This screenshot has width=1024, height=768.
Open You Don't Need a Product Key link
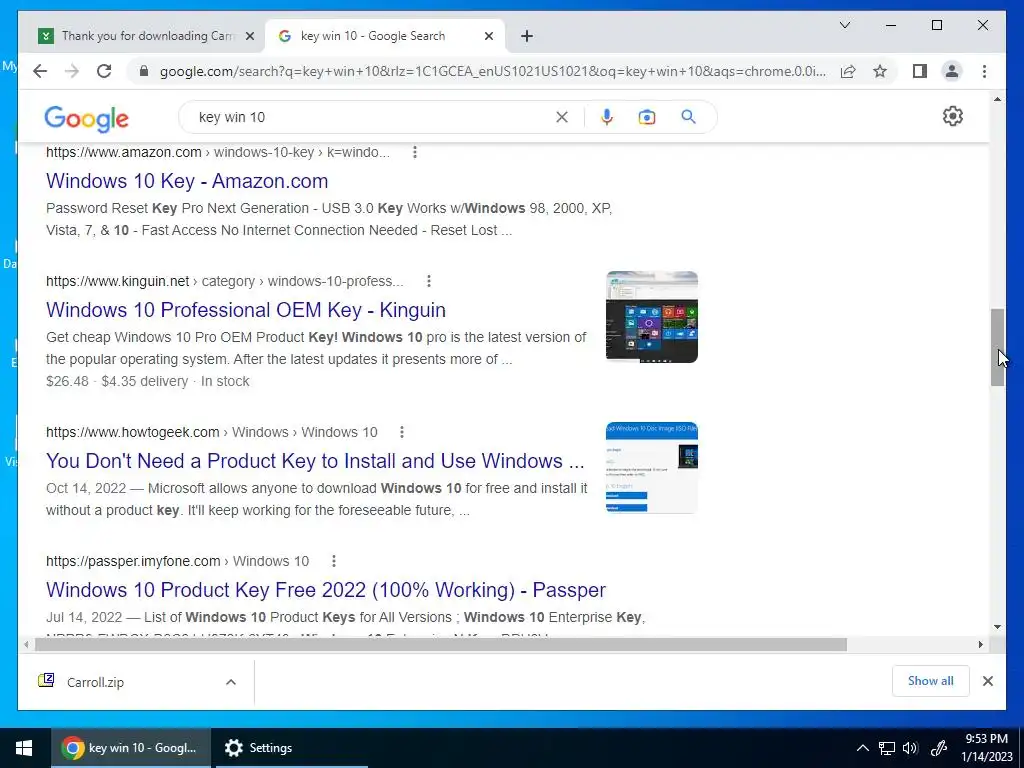[315, 460]
